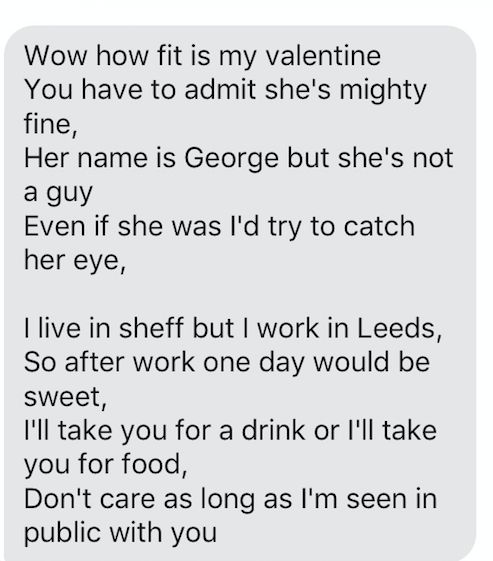Click the word 'admit' in second line
493x561 pixels.
coord(220,90)
